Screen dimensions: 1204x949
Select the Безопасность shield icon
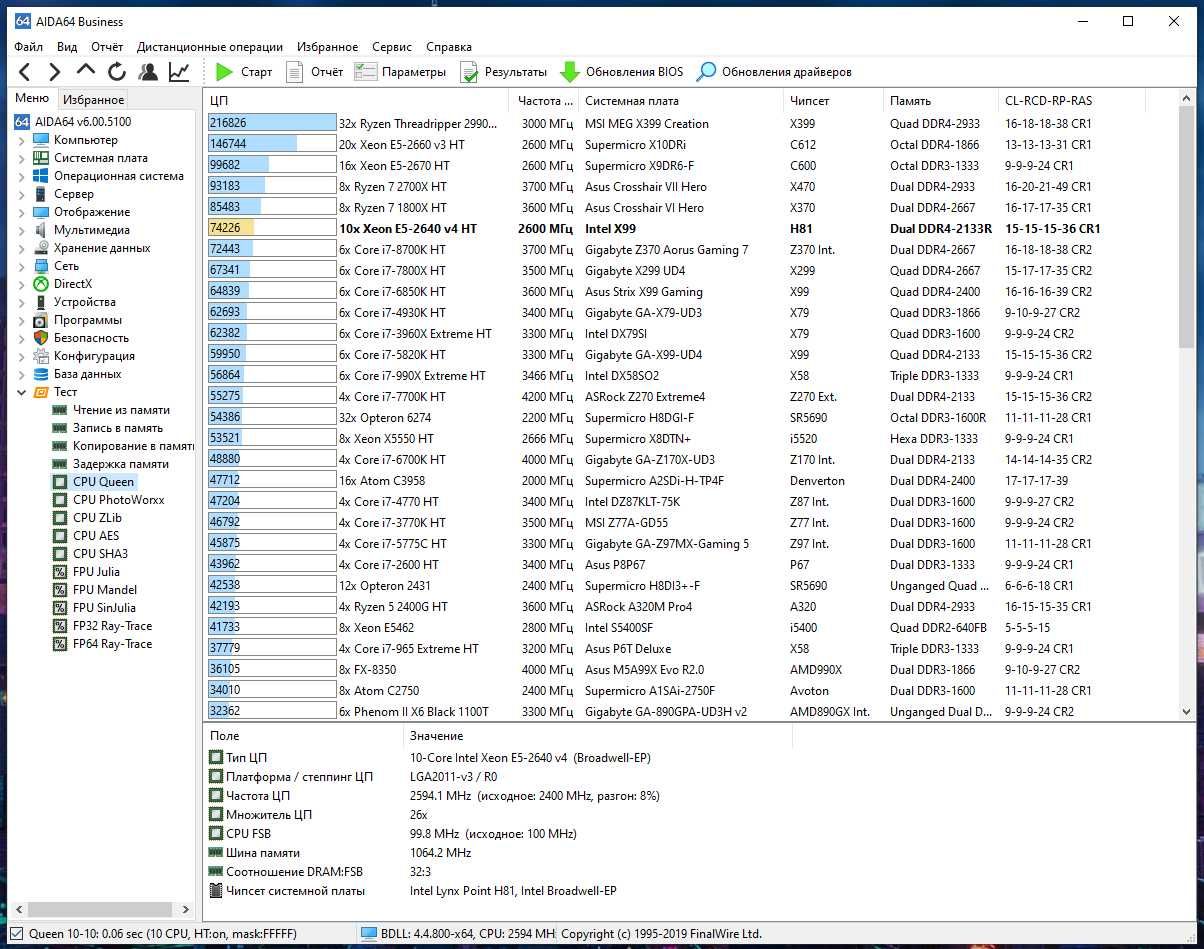pos(41,338)
